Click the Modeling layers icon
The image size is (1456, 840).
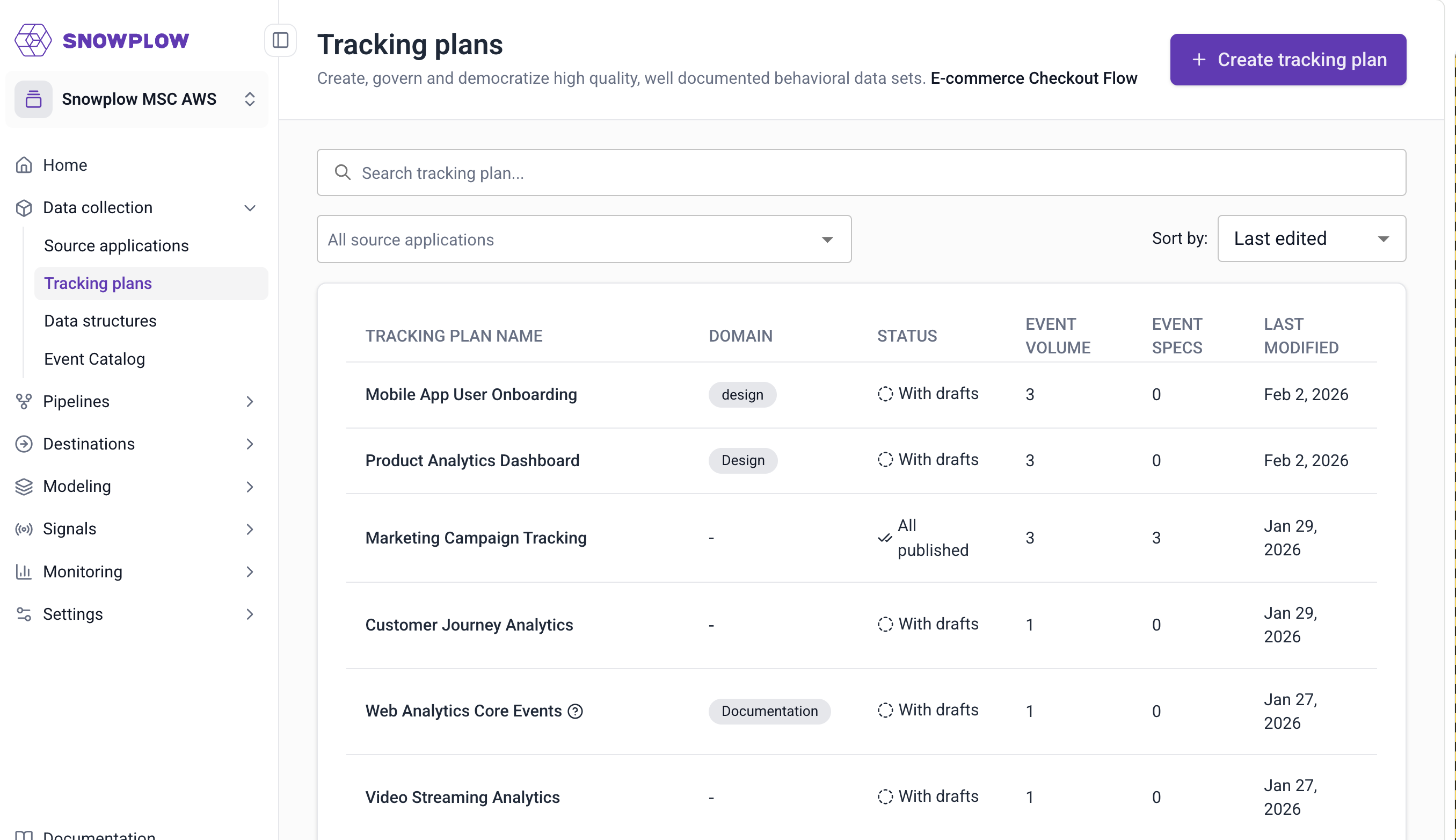(24, 487)
